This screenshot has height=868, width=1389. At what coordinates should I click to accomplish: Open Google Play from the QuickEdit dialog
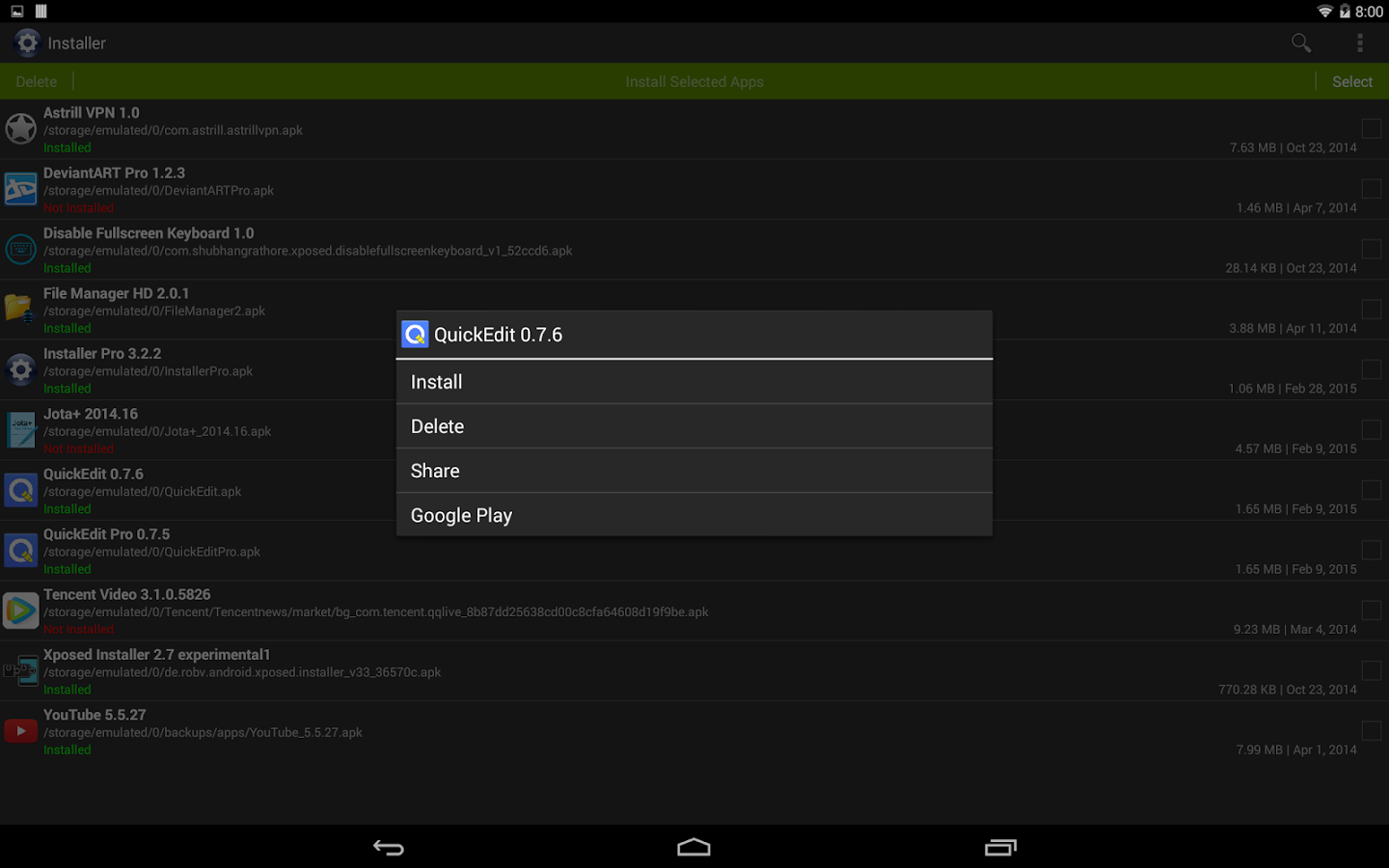click(694, 515)
